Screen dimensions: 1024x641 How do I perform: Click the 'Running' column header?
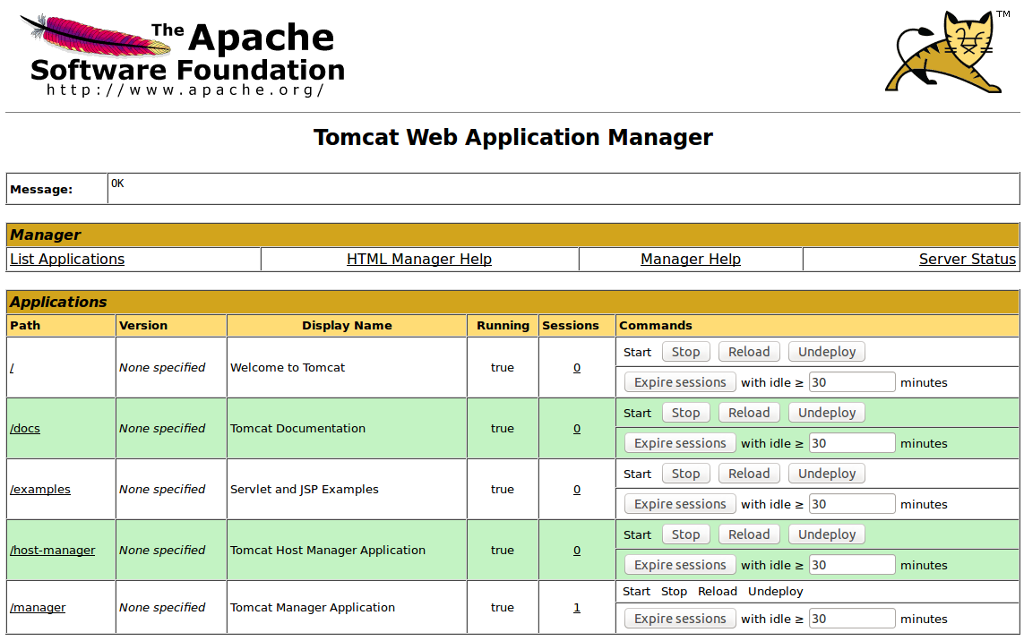pyautogui.click(x=503, y=325)
